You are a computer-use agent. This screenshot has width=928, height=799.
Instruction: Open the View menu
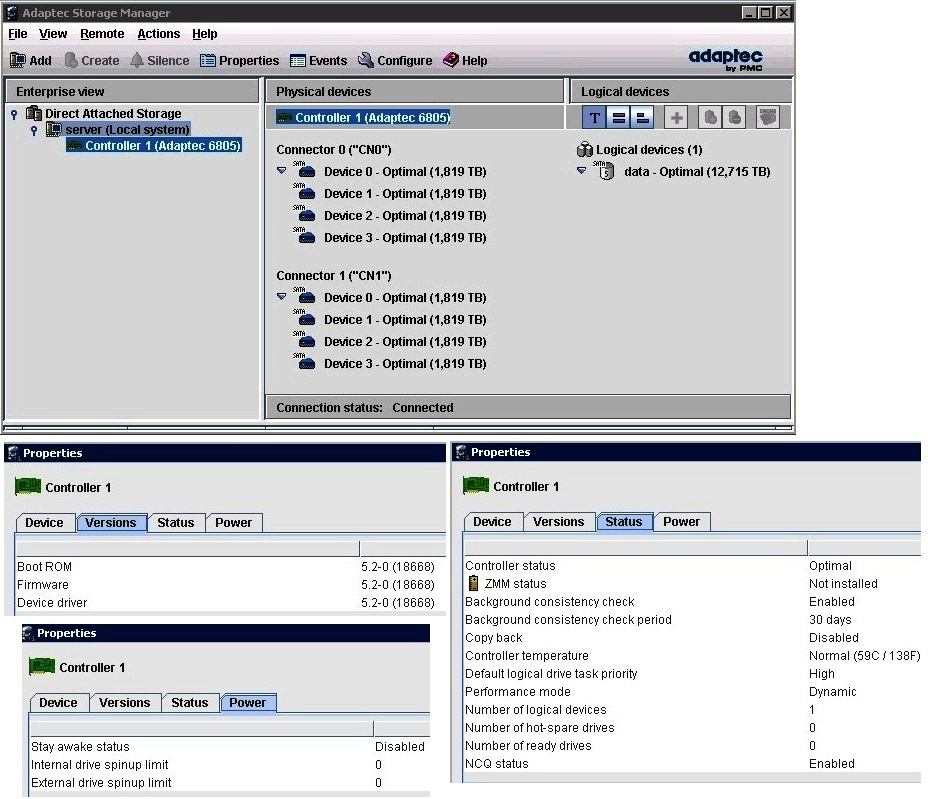click(53, 34)
